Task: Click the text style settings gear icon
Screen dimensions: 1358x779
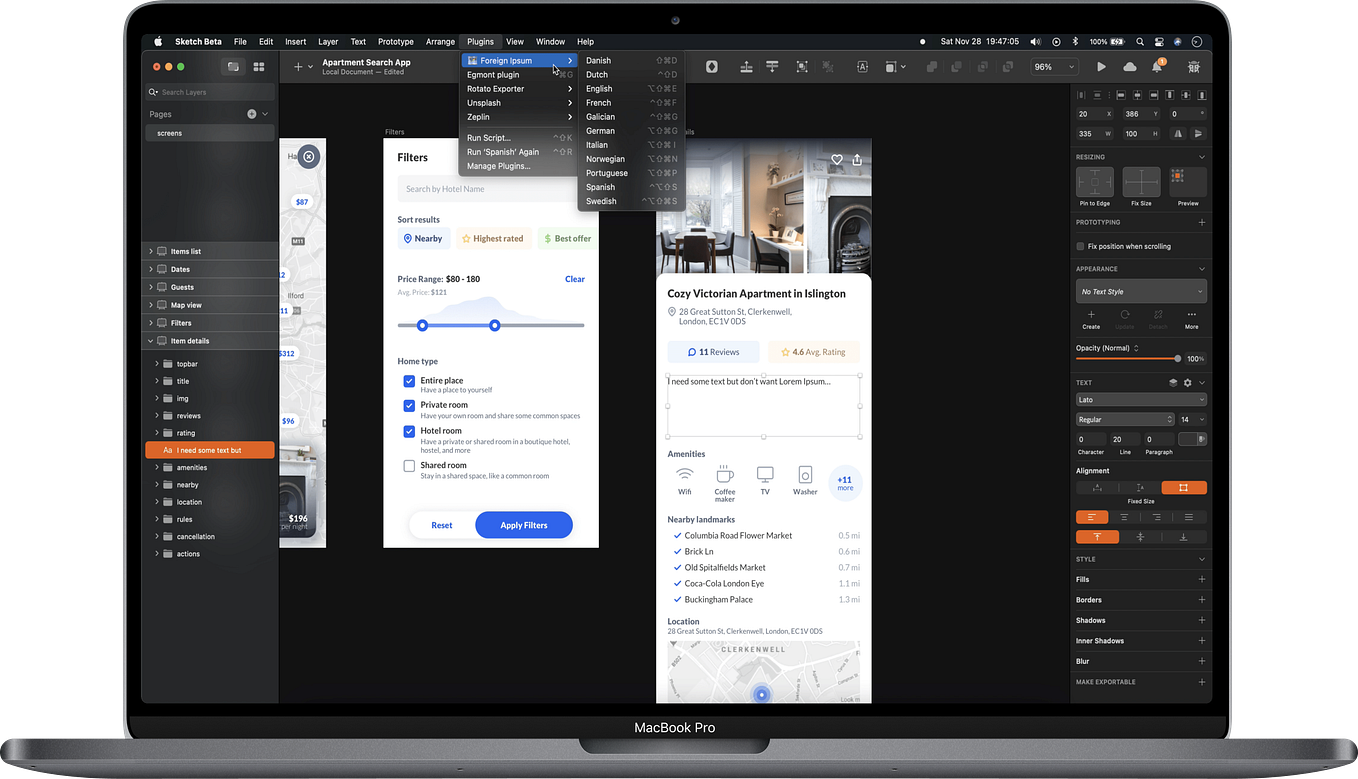Action: coord(1187,383)
